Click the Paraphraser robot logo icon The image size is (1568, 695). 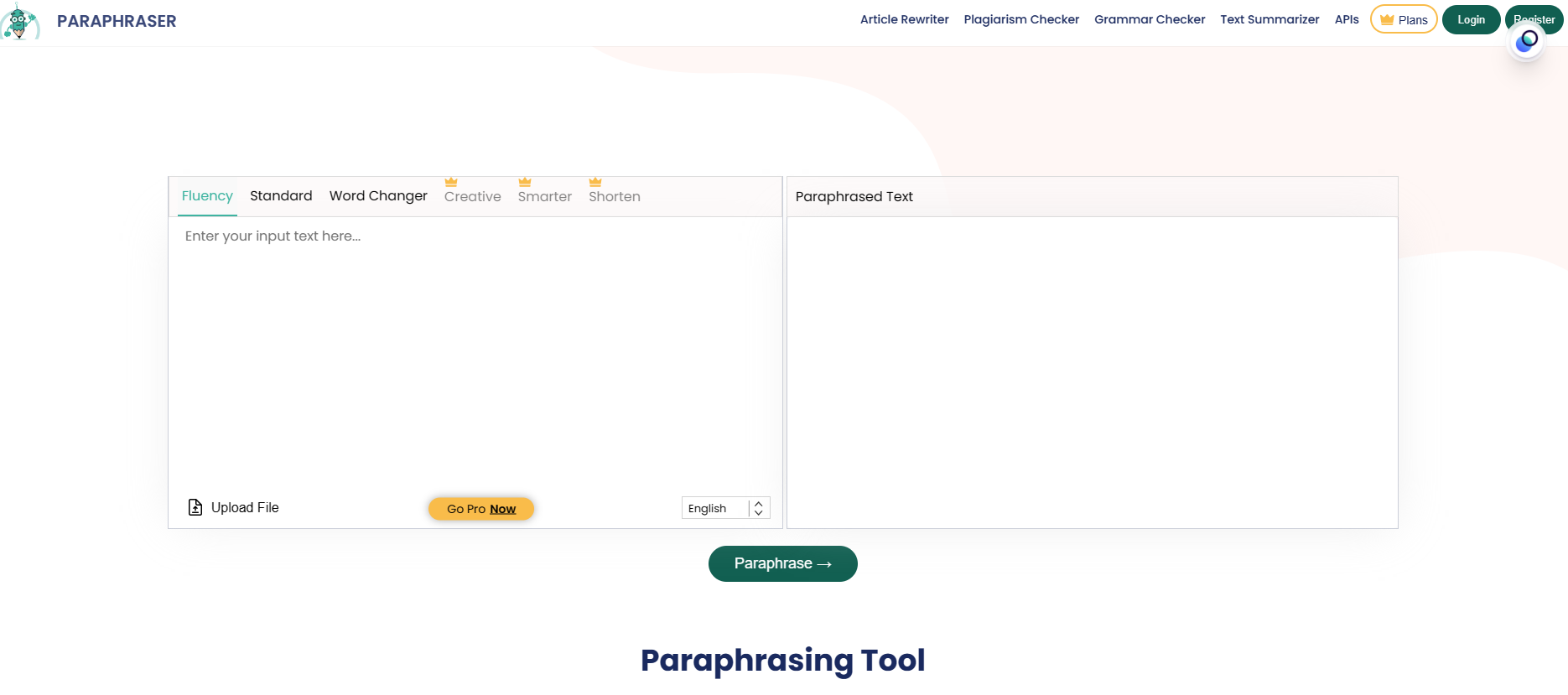(x=19, y=21)
